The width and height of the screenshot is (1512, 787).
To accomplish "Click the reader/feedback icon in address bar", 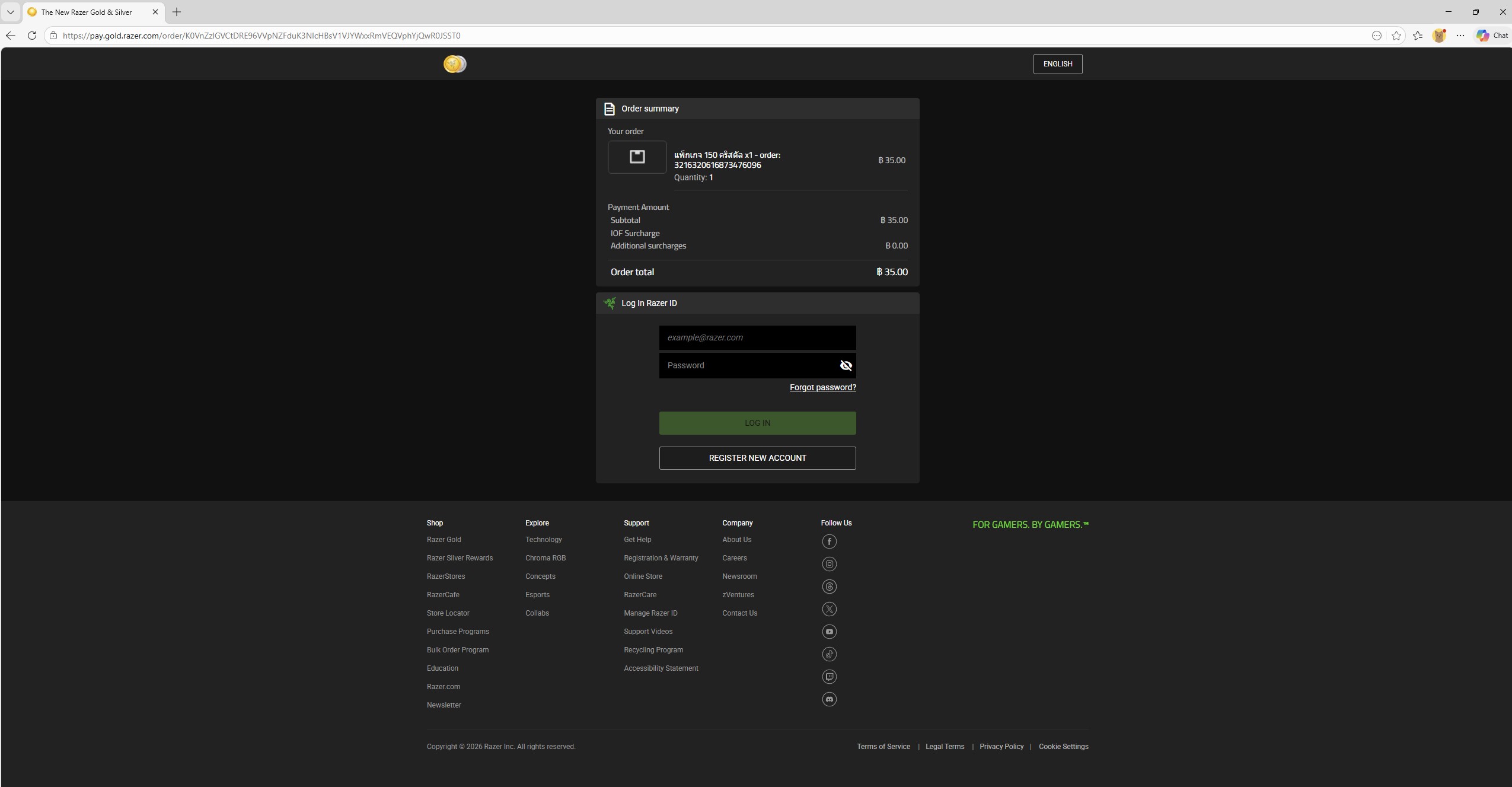I will tap(1377, 36).
